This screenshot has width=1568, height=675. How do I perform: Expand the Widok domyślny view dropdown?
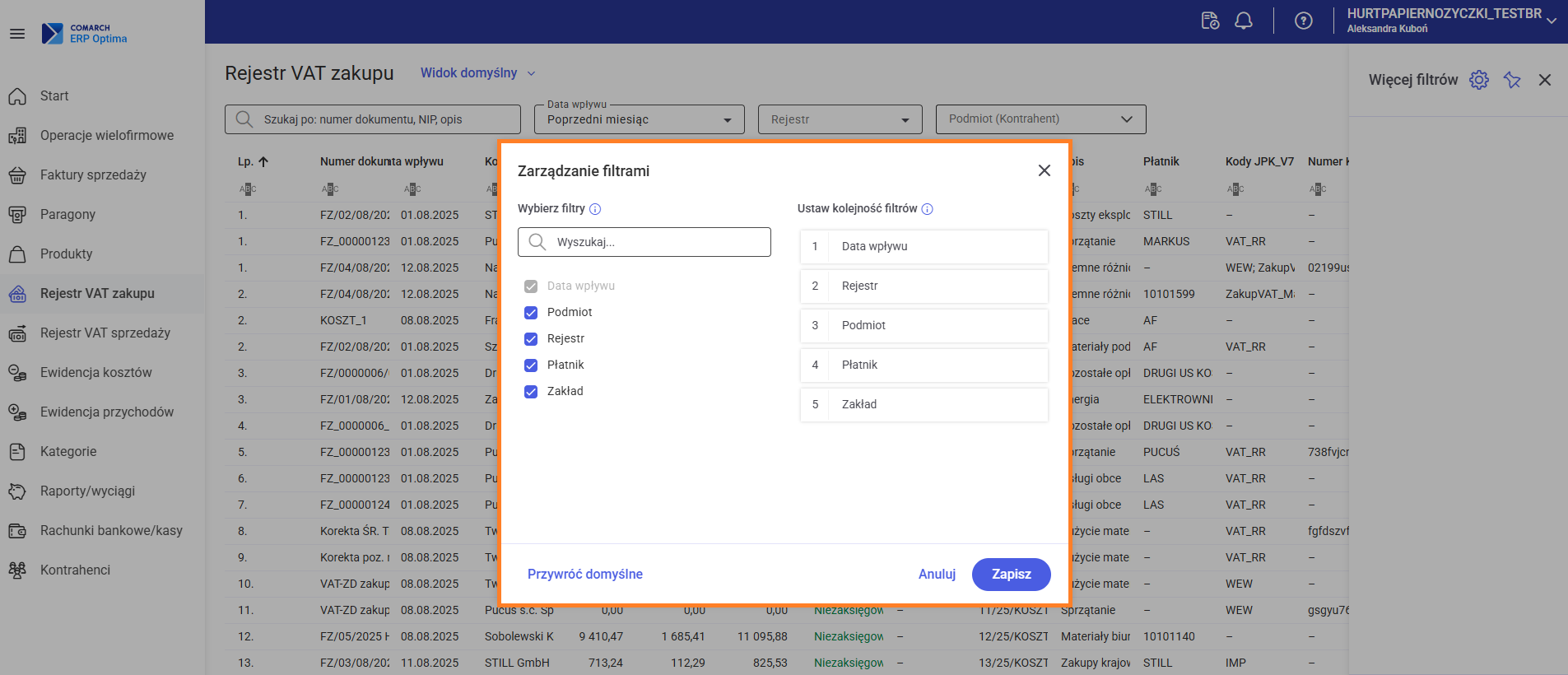478,73
